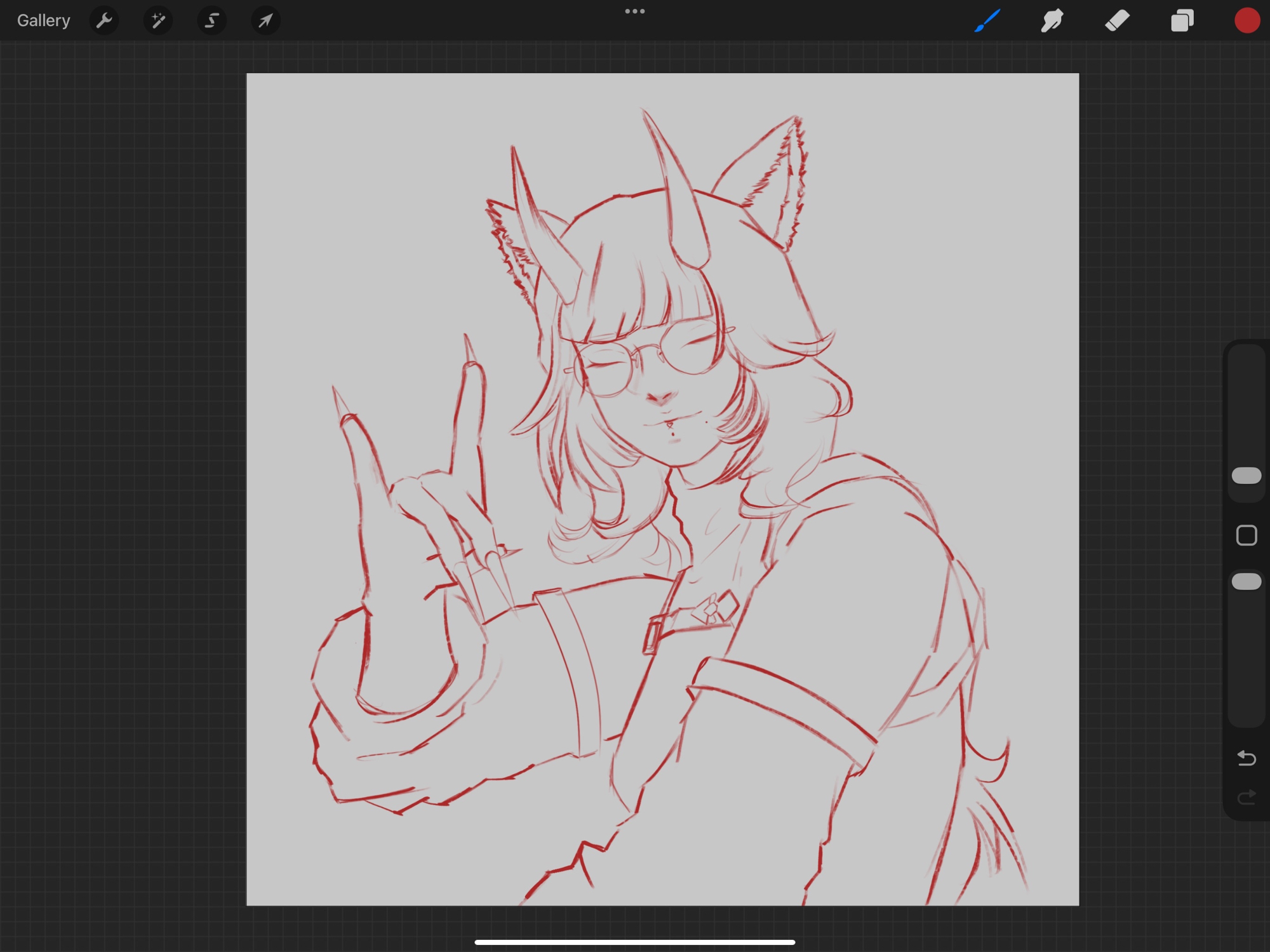The image size is (1270, 952).
Task: Tap the square Modify button on sidebar
Action: (x=1246, y=535)
